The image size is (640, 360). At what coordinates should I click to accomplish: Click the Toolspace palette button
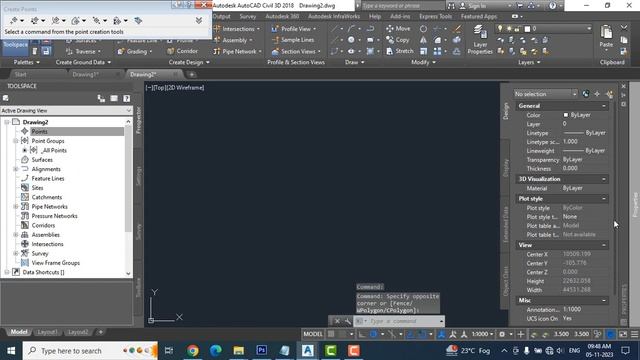coord(15,45)
